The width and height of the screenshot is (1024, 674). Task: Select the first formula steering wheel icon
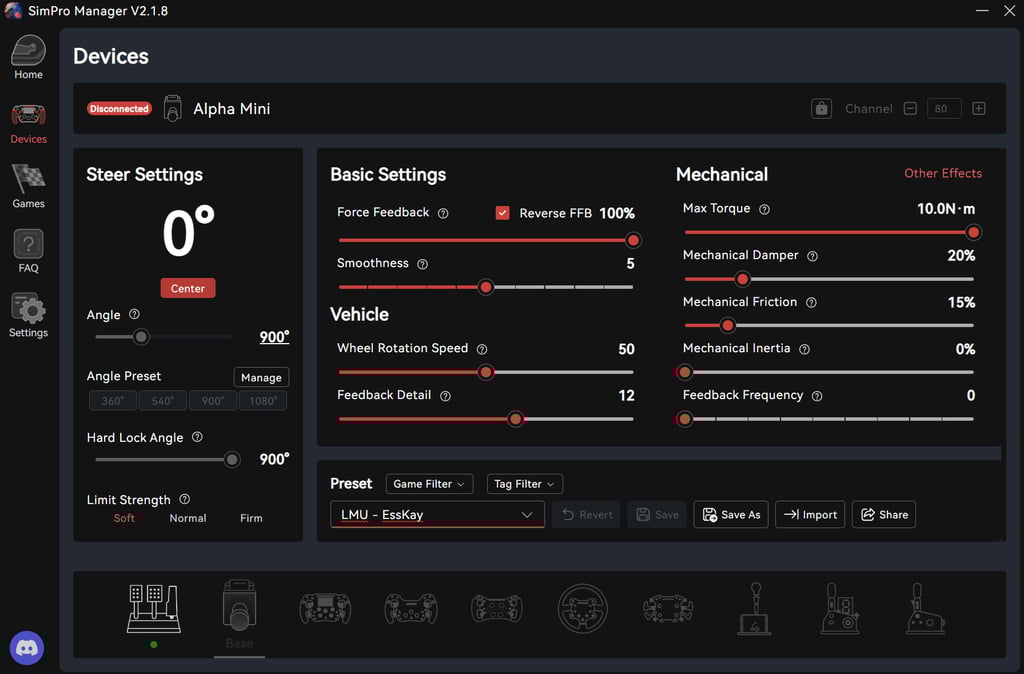(325, 608)
